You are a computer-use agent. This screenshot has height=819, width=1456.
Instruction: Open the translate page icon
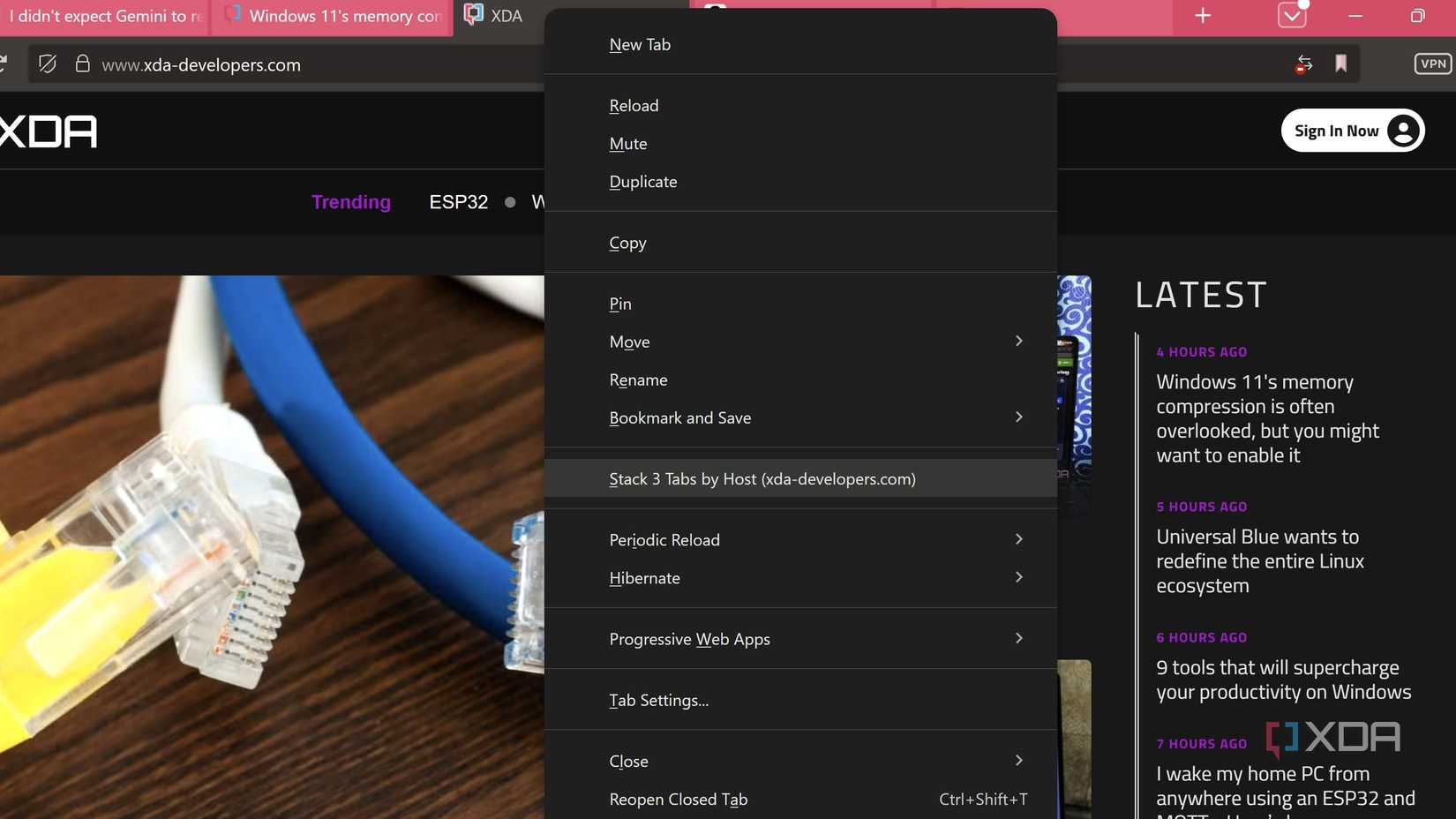(x=1303, y=64)
